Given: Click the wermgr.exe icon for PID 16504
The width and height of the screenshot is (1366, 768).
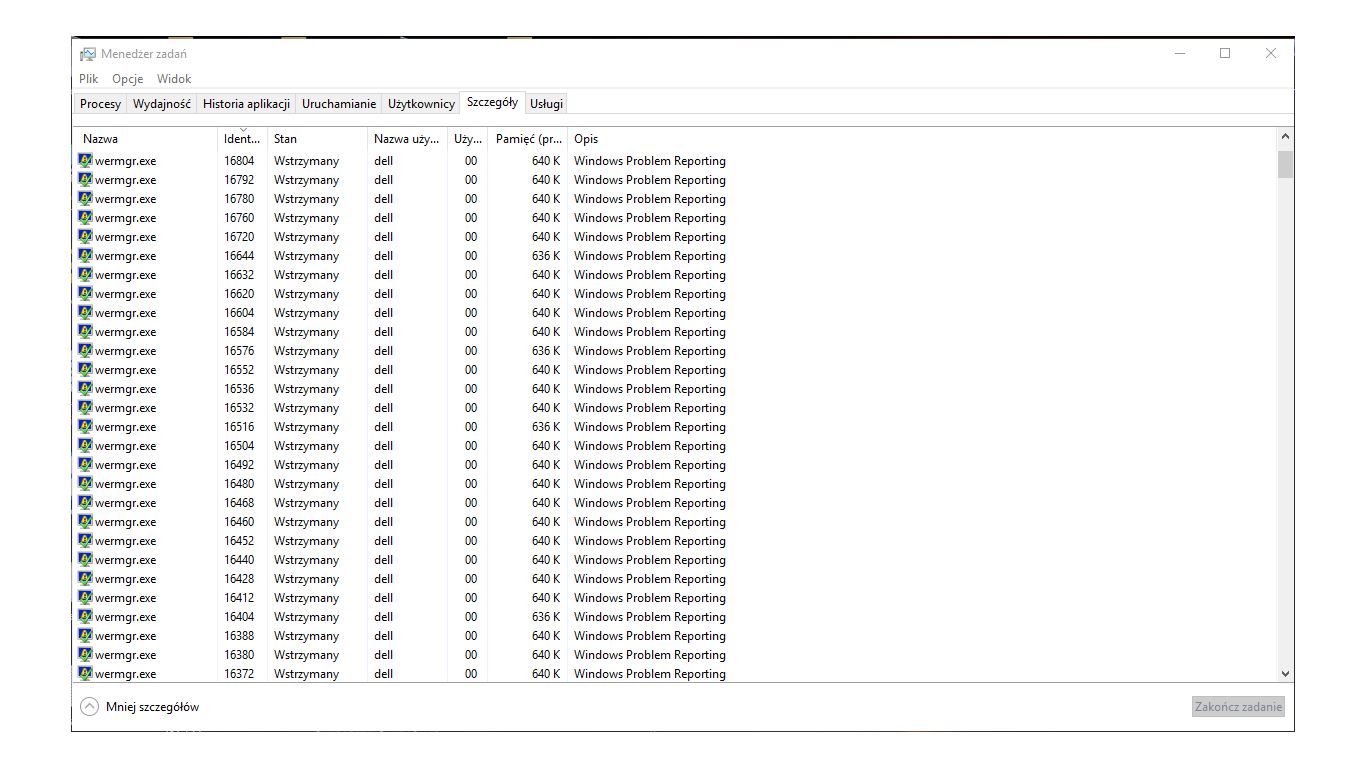Looking at the screenshot, I should click(85, 445).
